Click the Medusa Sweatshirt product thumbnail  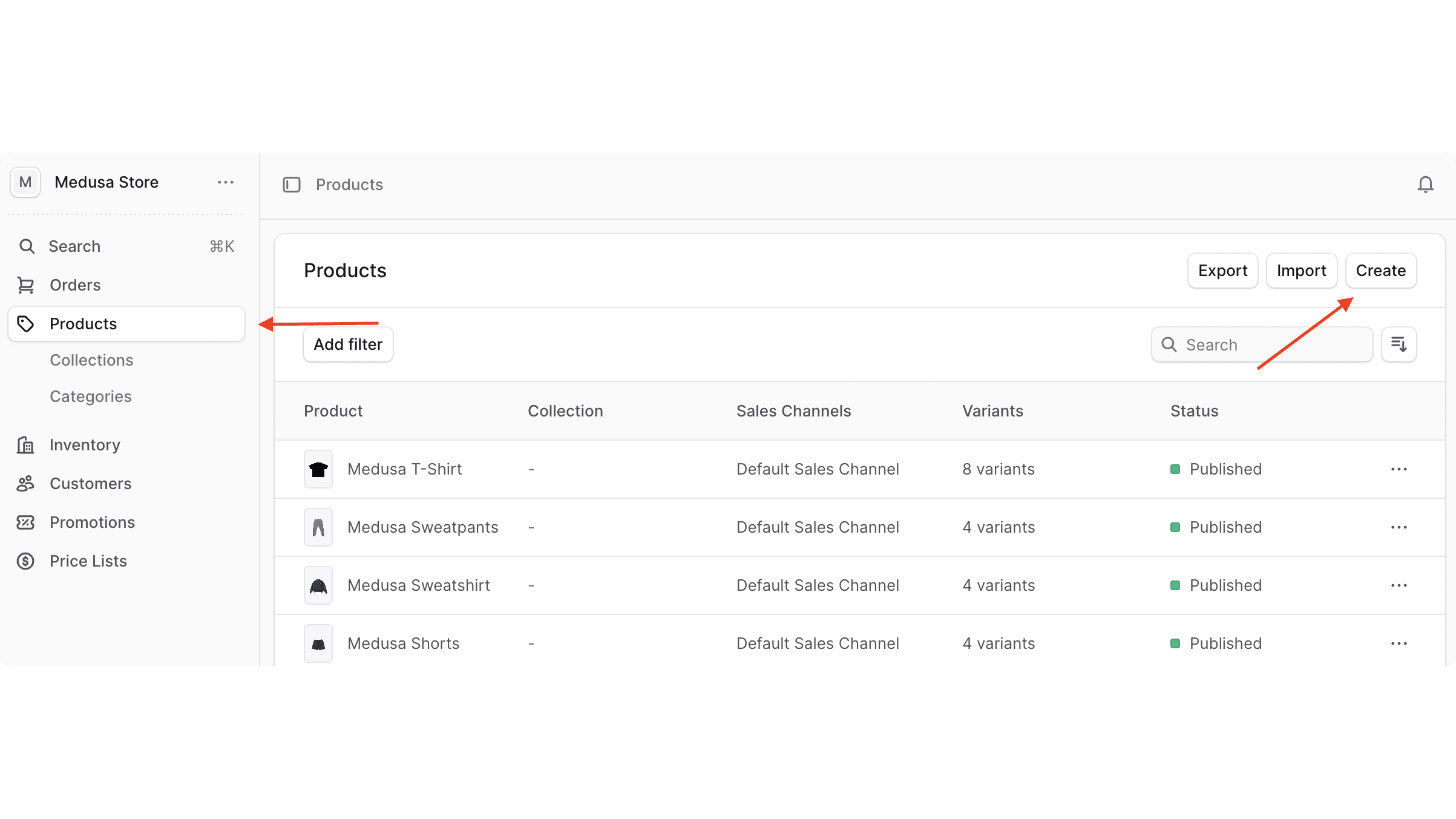click(318, 585)
